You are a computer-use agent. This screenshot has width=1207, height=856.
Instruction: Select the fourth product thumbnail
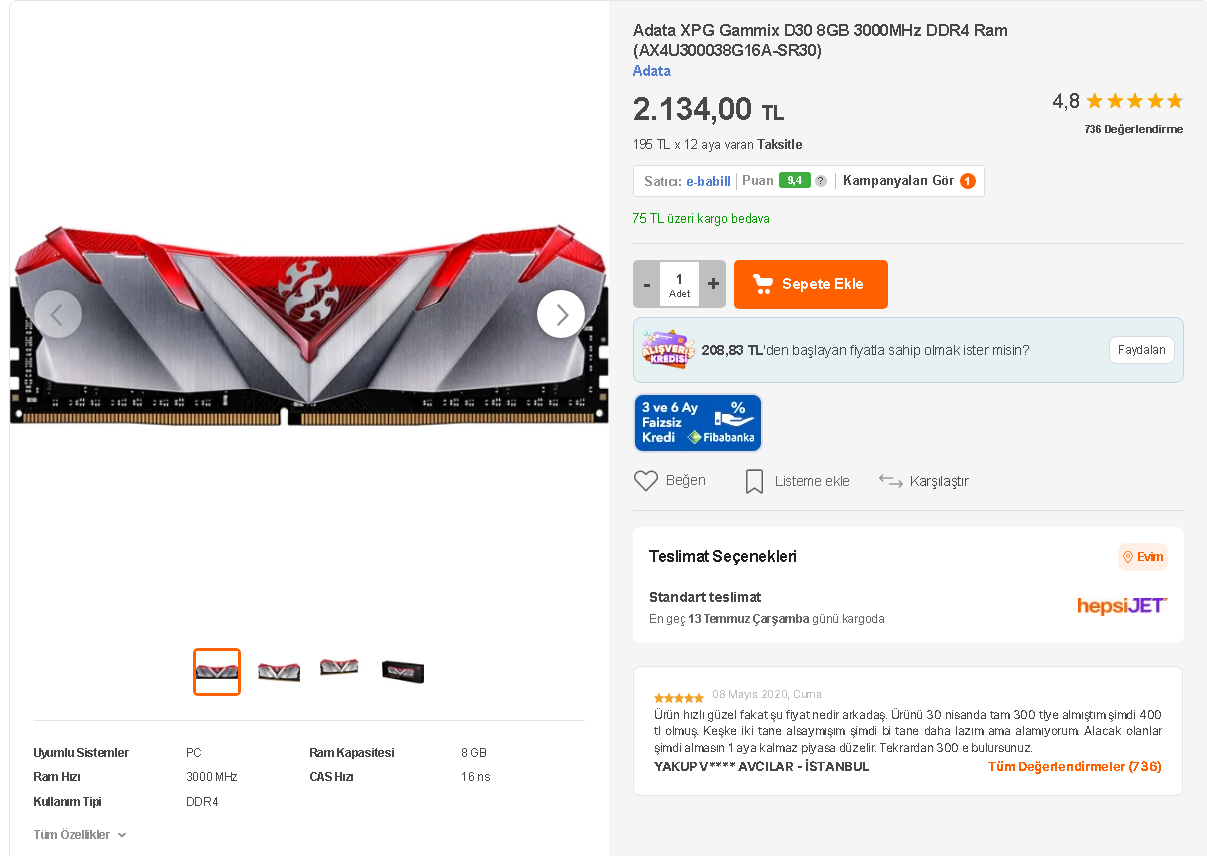(x=403, y=671)
